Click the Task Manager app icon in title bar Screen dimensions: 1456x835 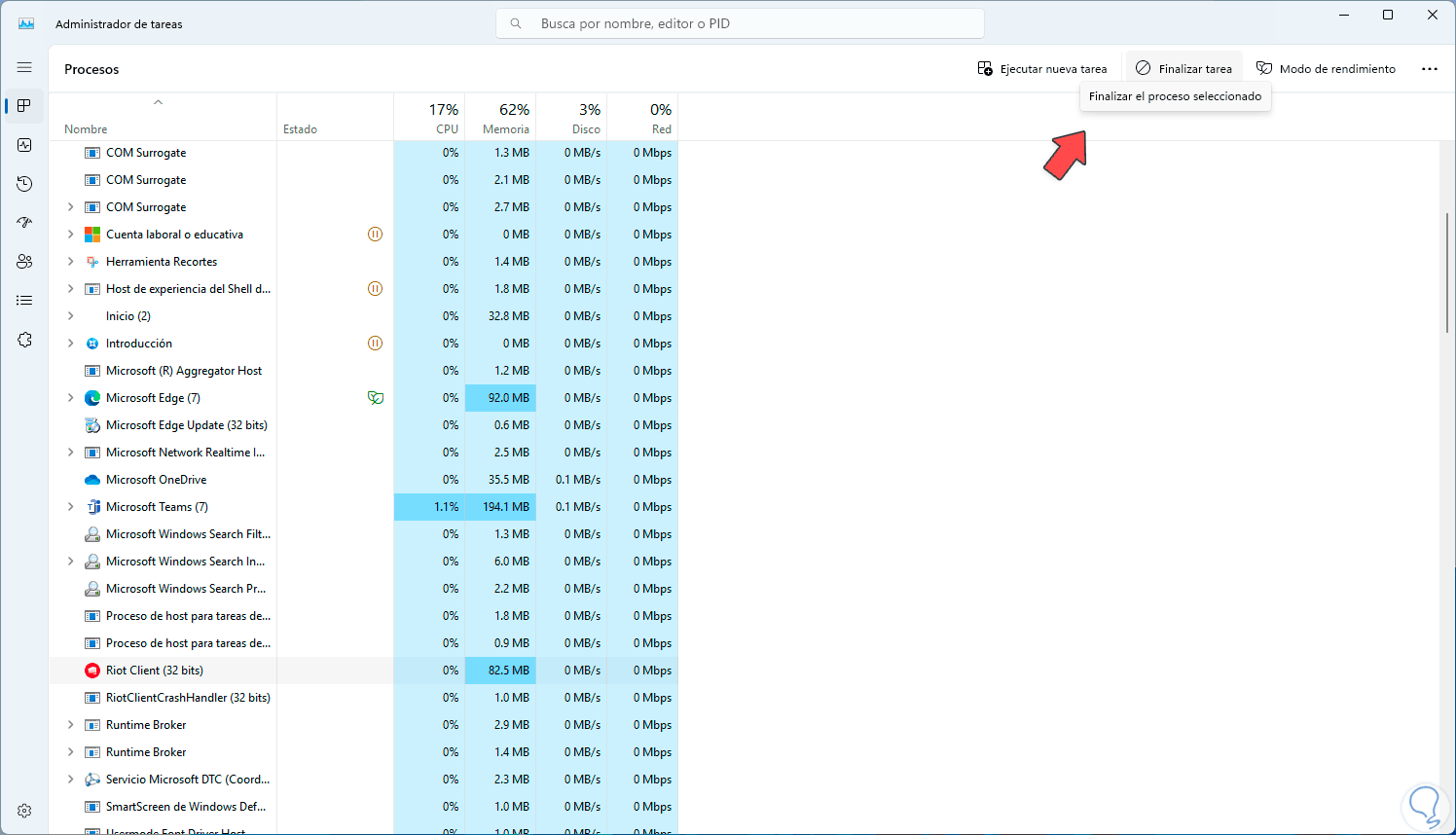[x=26, y=23]
